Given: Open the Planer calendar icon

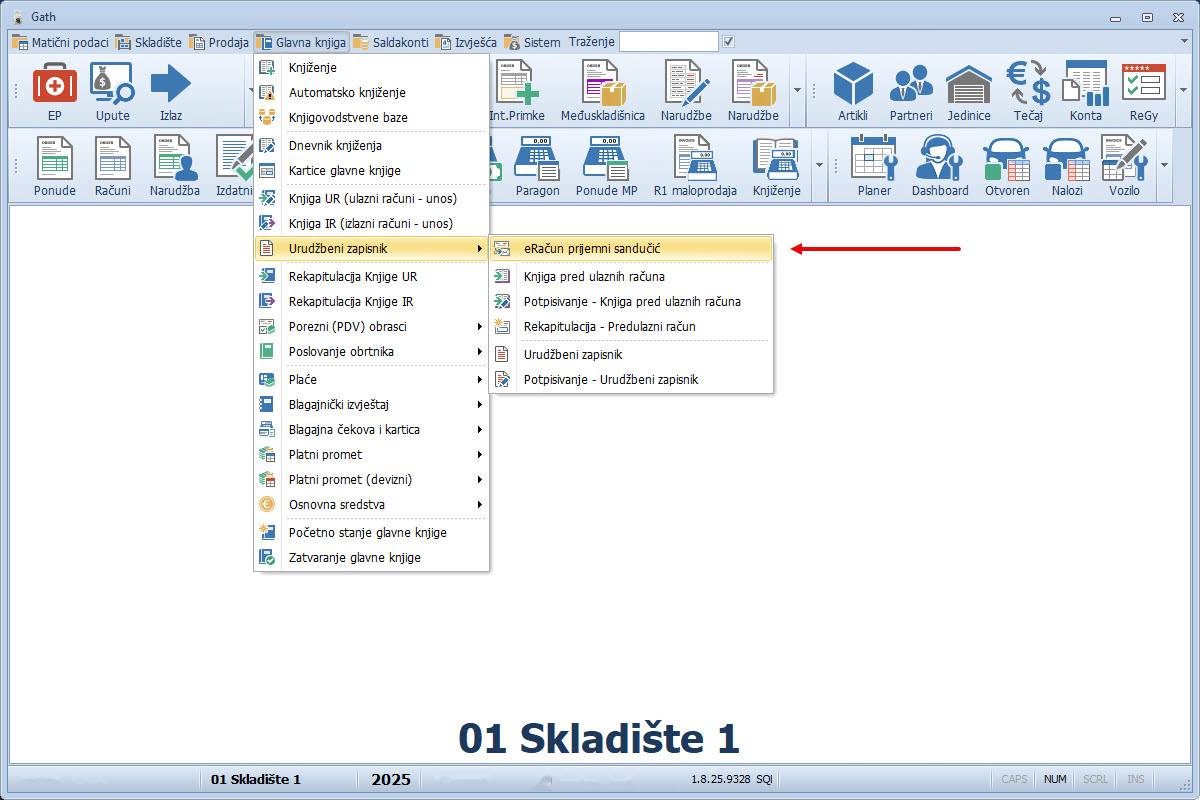Looking at the screenshot, I should coord(874,160).
